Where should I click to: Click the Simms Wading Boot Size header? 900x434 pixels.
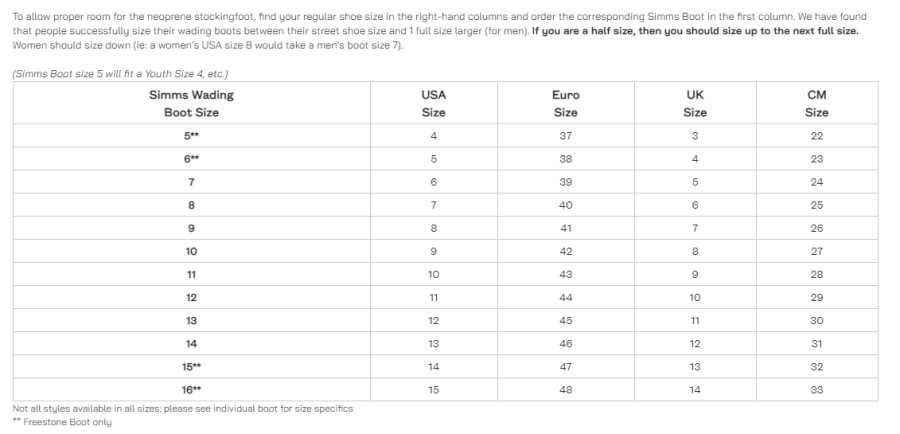tap(191, 103)
